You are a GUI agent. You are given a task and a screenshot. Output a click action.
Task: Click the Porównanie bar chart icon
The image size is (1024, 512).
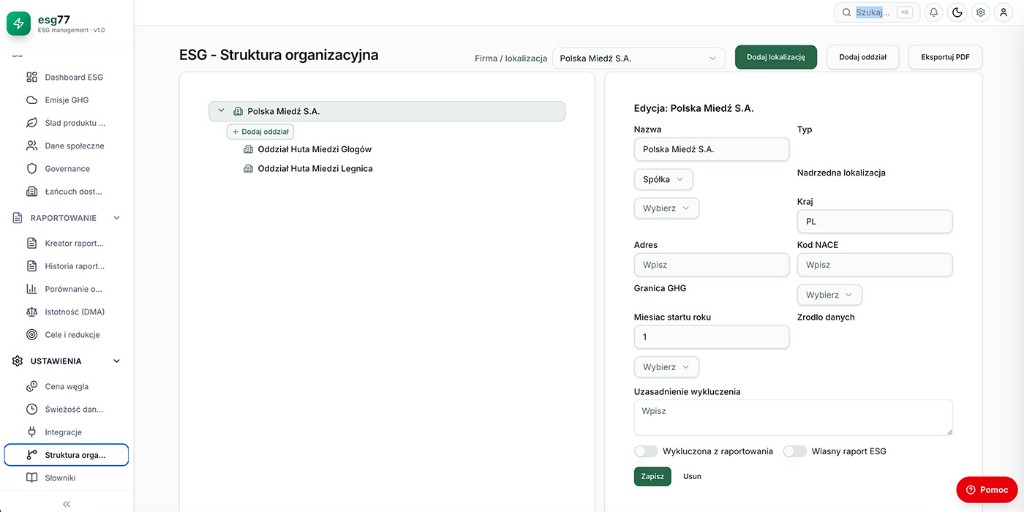[31, 289]
